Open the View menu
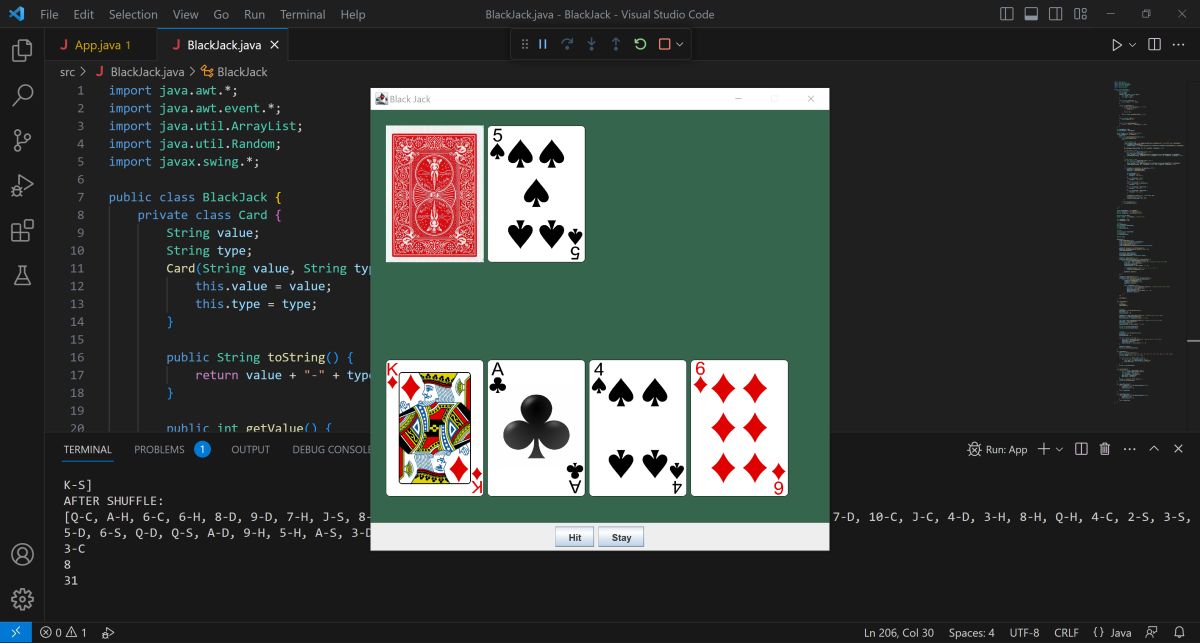This screenshot has height=643, width=1200. point(185,14)
